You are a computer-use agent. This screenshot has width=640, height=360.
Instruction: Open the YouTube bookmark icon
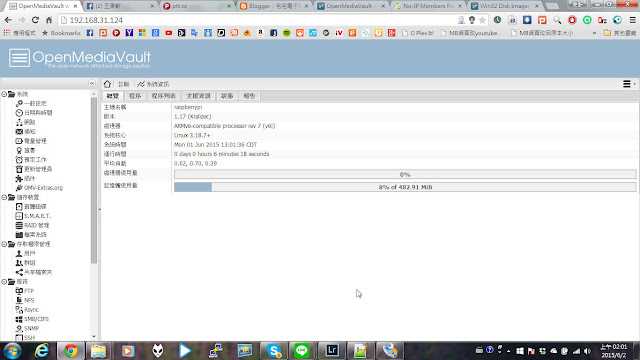pyautogui.click(x=169, y=33)
